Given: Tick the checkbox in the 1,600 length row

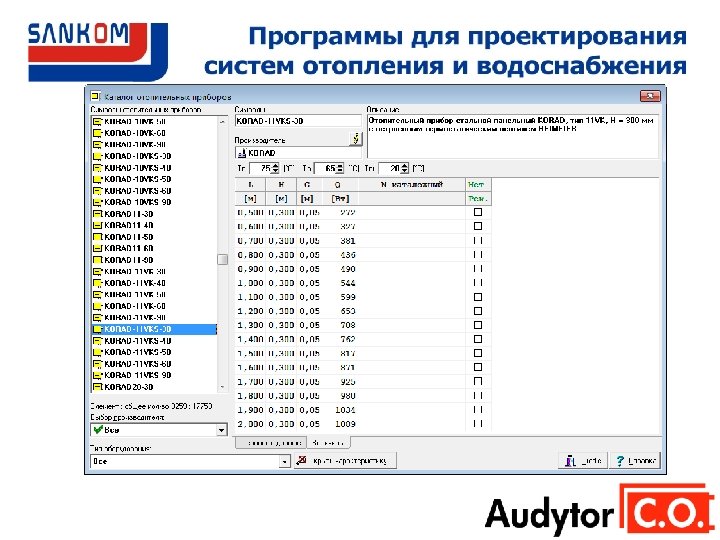Looking at the screenshot, I should pos(478,367).
